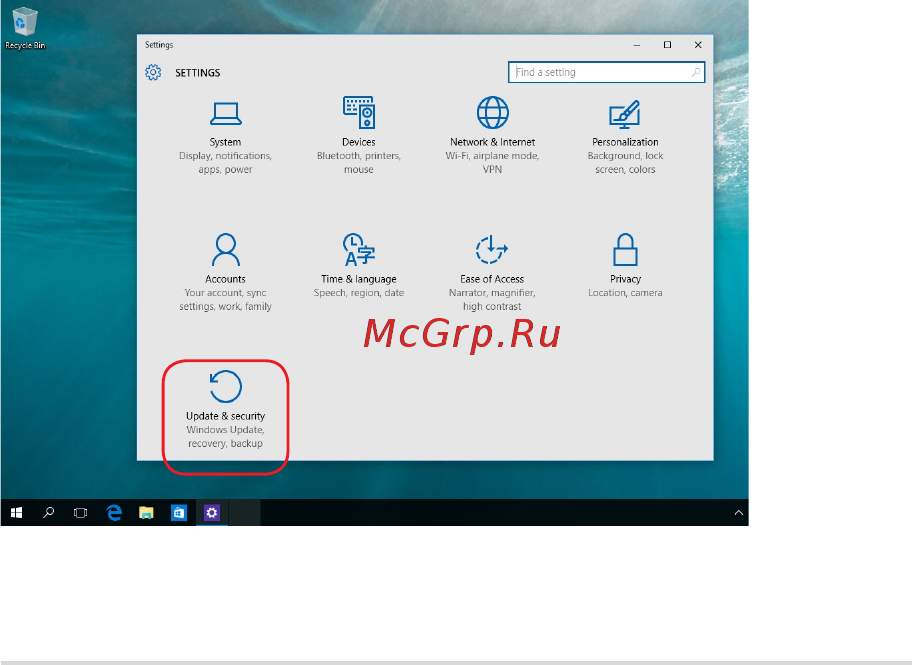Open the Accounts person icon

226,250
